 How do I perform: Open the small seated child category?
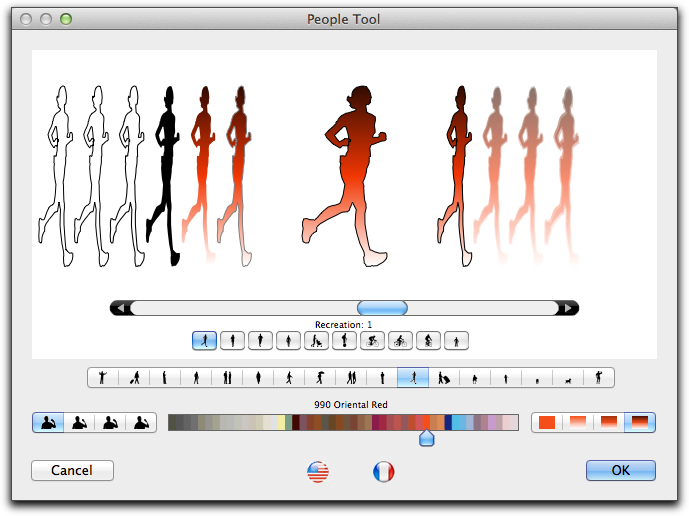pos(475,378)
